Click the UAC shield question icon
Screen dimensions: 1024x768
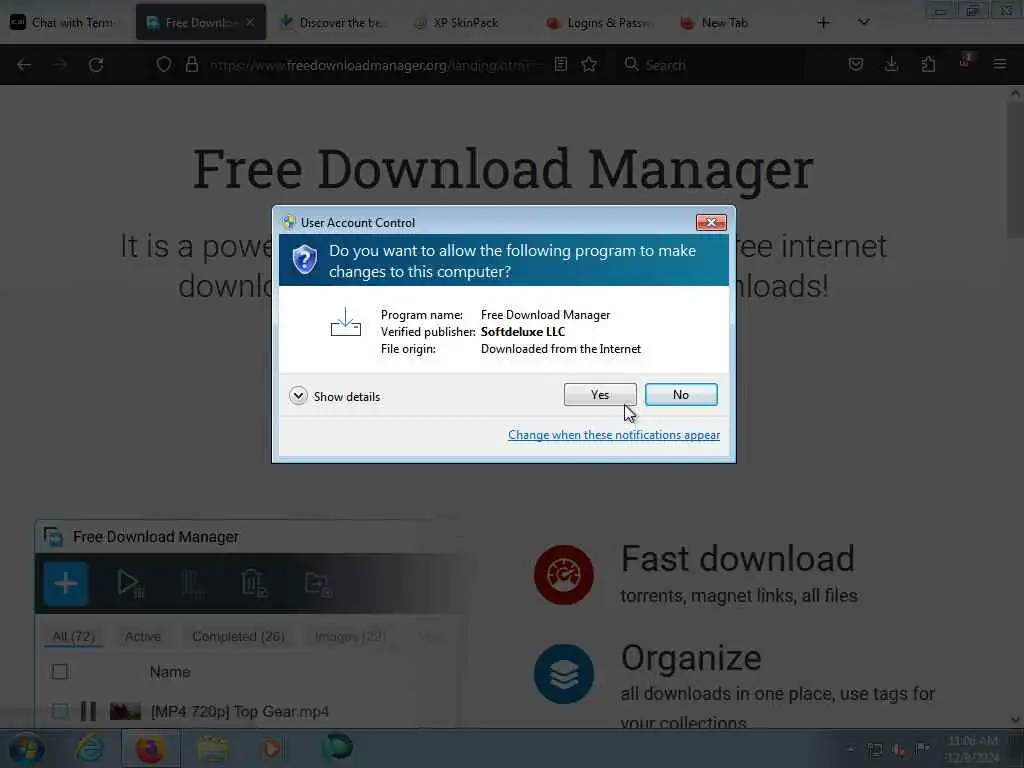point(304,260)
